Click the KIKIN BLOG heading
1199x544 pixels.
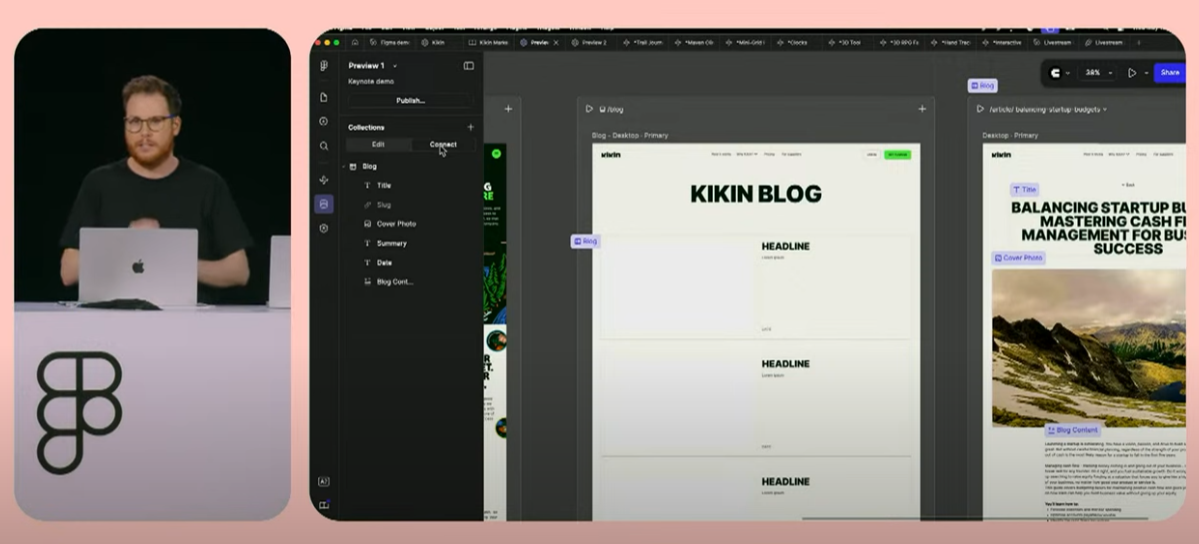point(755,194)
